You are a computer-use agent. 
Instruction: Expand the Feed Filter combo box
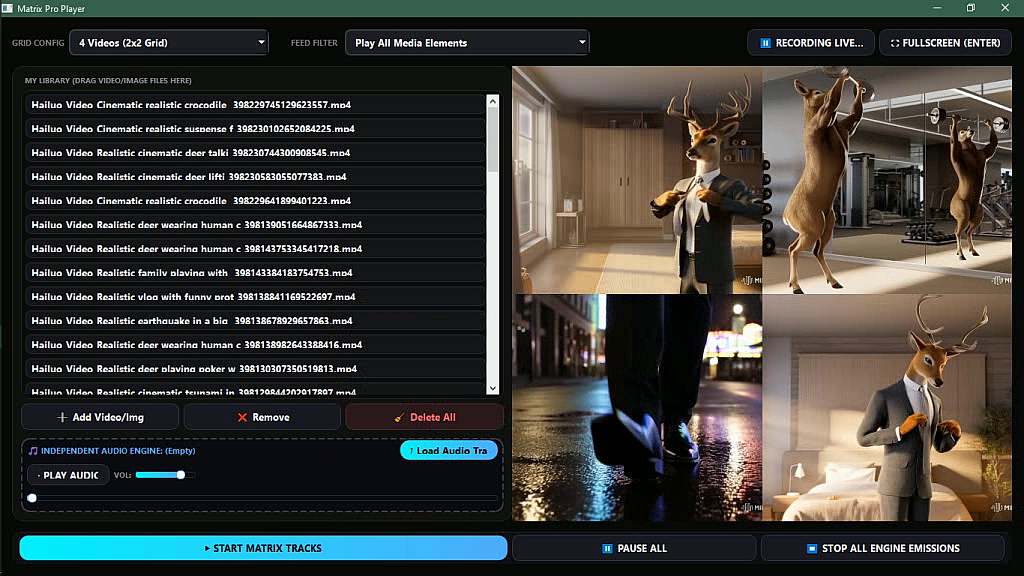(467, 42)
